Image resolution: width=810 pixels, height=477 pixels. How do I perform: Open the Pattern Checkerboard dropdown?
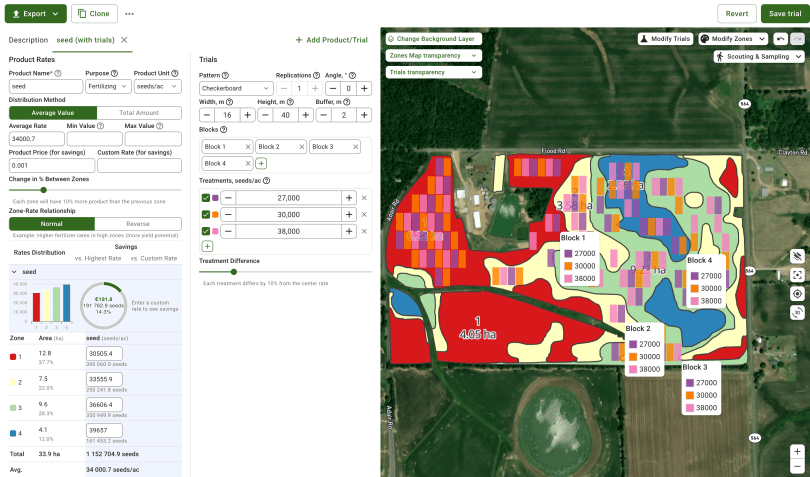point(236,88)
